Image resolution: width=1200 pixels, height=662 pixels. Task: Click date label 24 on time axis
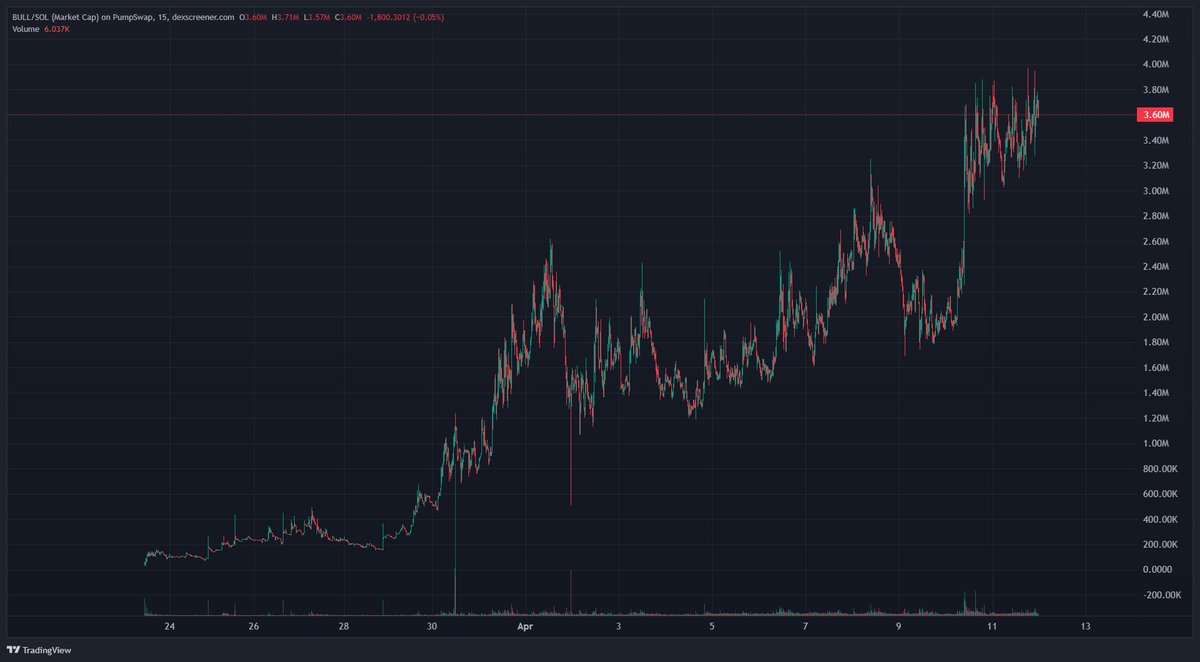[169, 626]
